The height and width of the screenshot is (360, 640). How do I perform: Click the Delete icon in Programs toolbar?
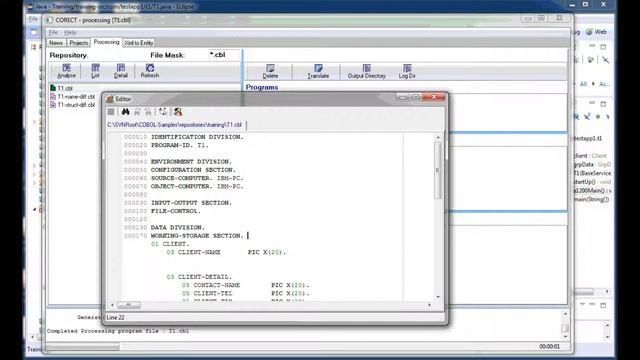point(270,71)
